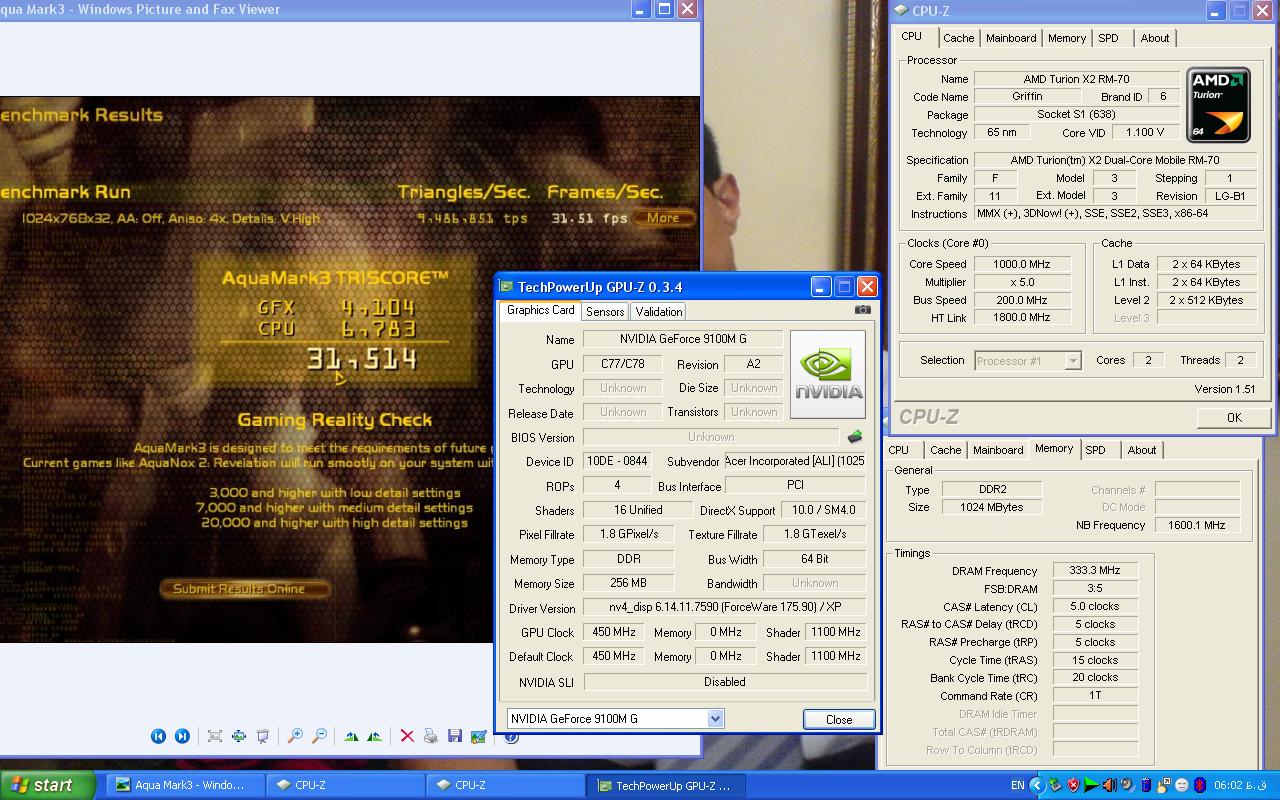Click the Device ID value 10DE - 0844

tap(617, 461)
